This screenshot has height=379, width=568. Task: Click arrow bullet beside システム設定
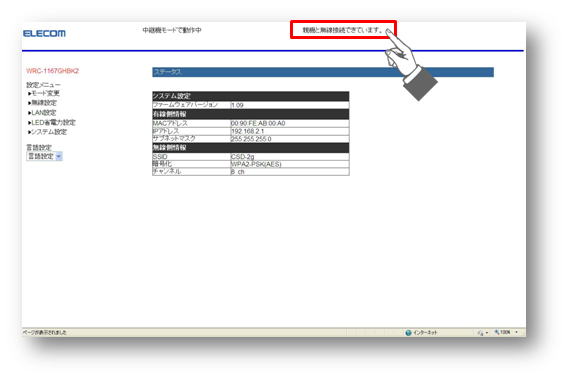pos(29,132)
